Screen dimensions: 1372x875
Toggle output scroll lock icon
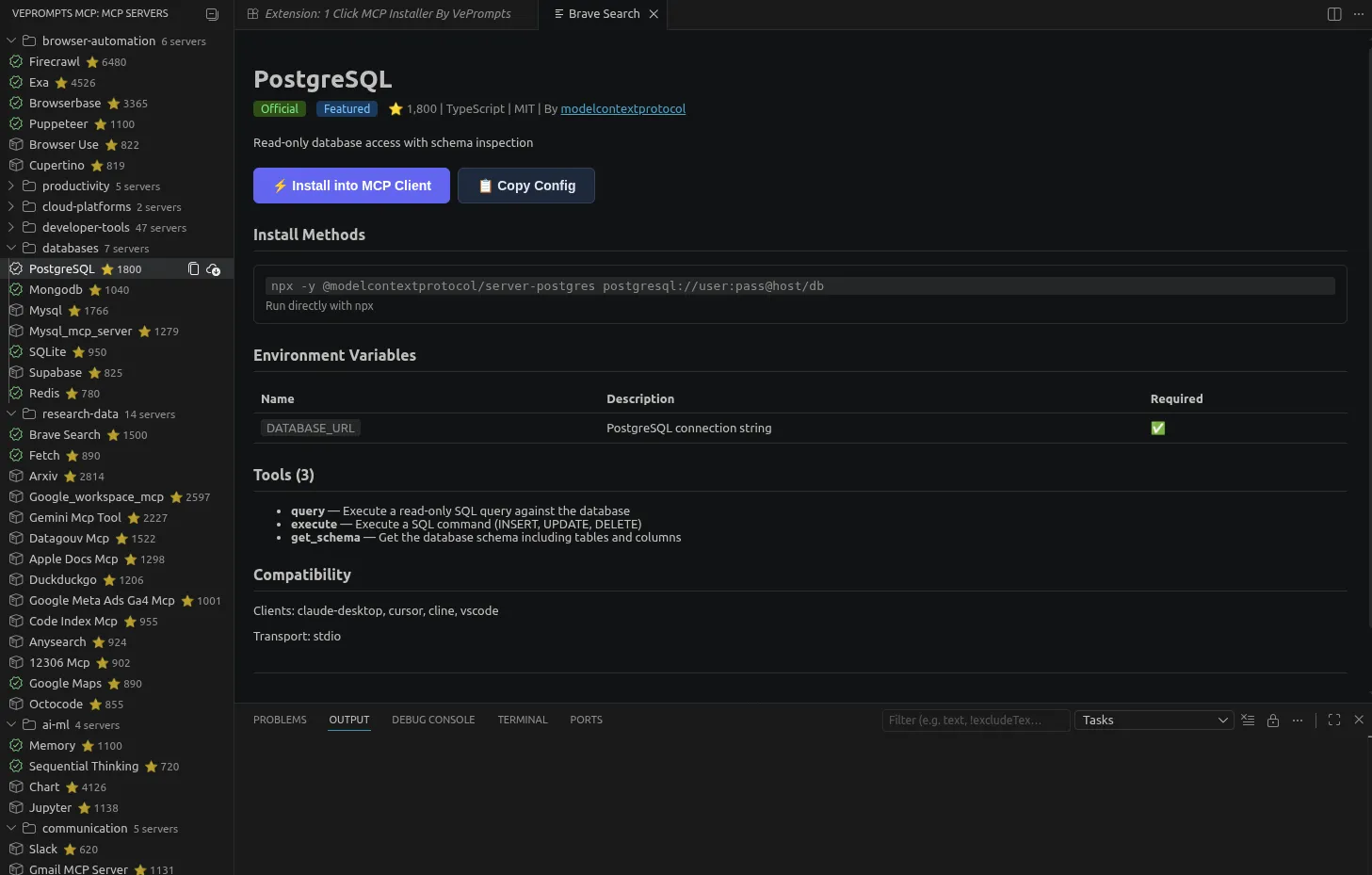[x=1273, y=720]
